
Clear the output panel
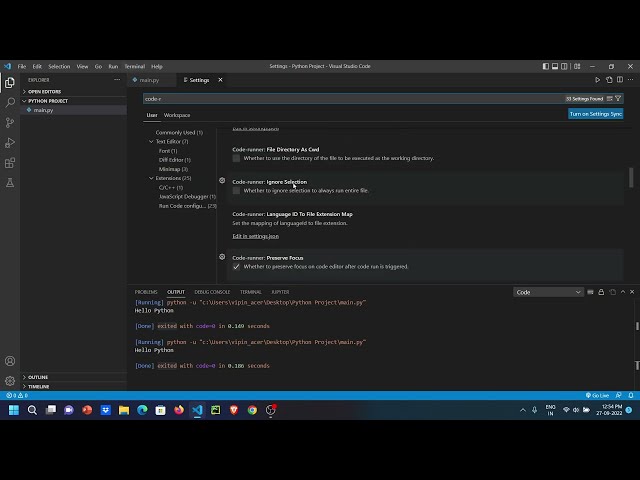[590, 292]
